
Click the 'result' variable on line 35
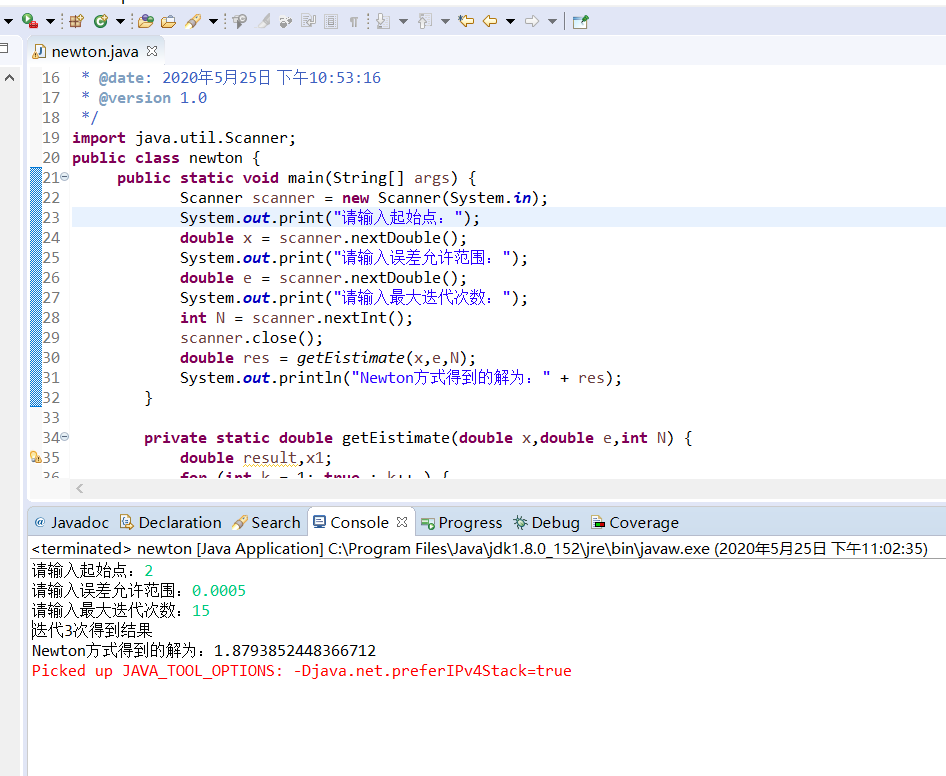pyautogui.click(x=270, y=458)
